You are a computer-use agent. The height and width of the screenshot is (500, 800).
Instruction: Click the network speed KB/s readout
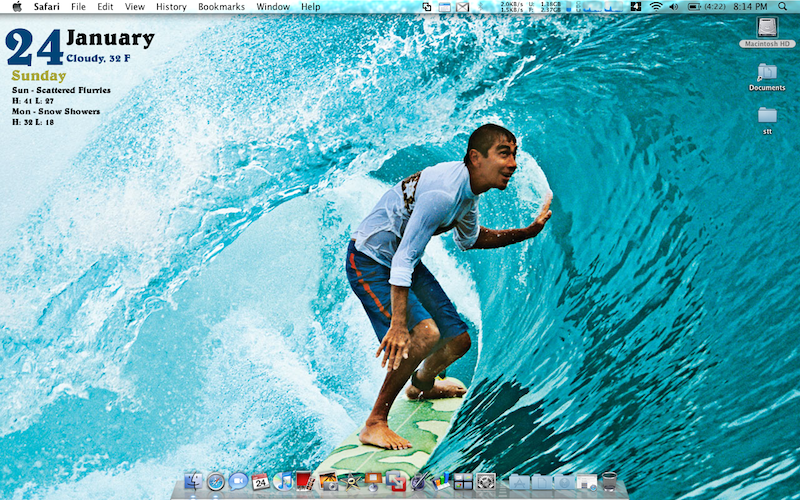(511, 7)
